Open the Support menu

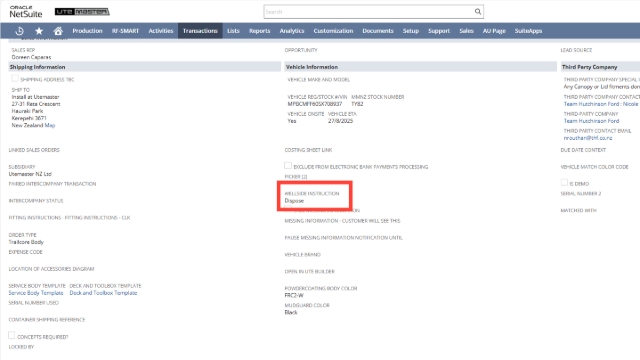coord(439,31)
